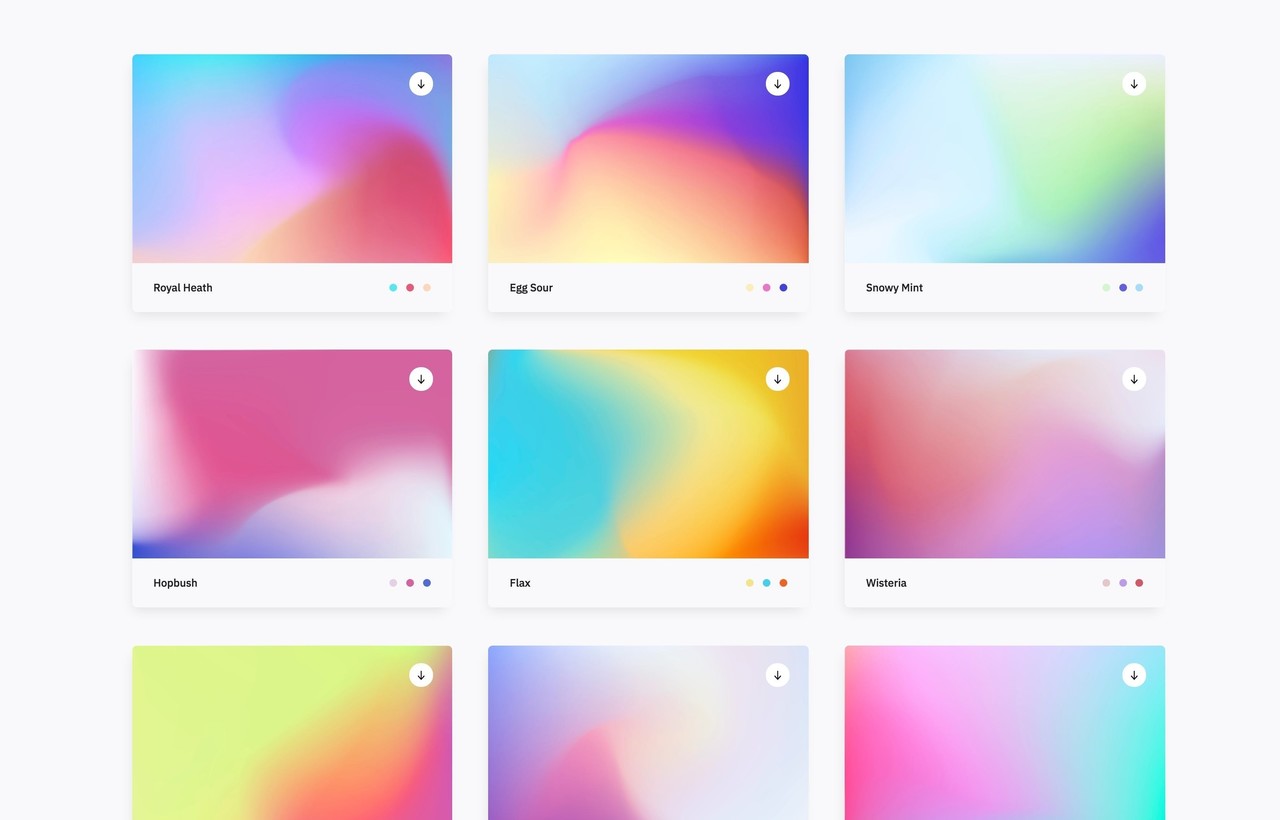
Task: Click the Royal Heath title
Action: (183, 288)
